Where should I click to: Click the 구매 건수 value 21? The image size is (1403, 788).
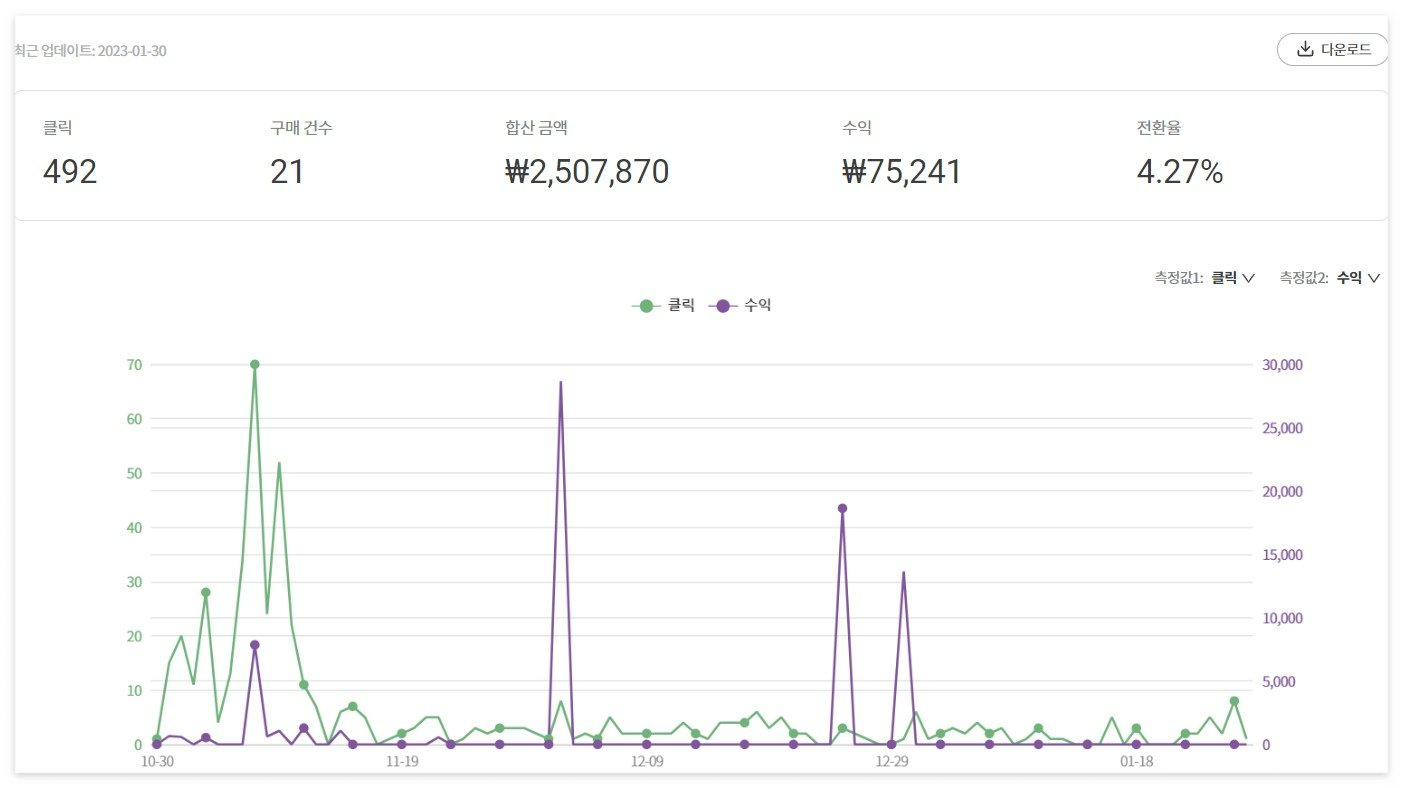[287, 172]
